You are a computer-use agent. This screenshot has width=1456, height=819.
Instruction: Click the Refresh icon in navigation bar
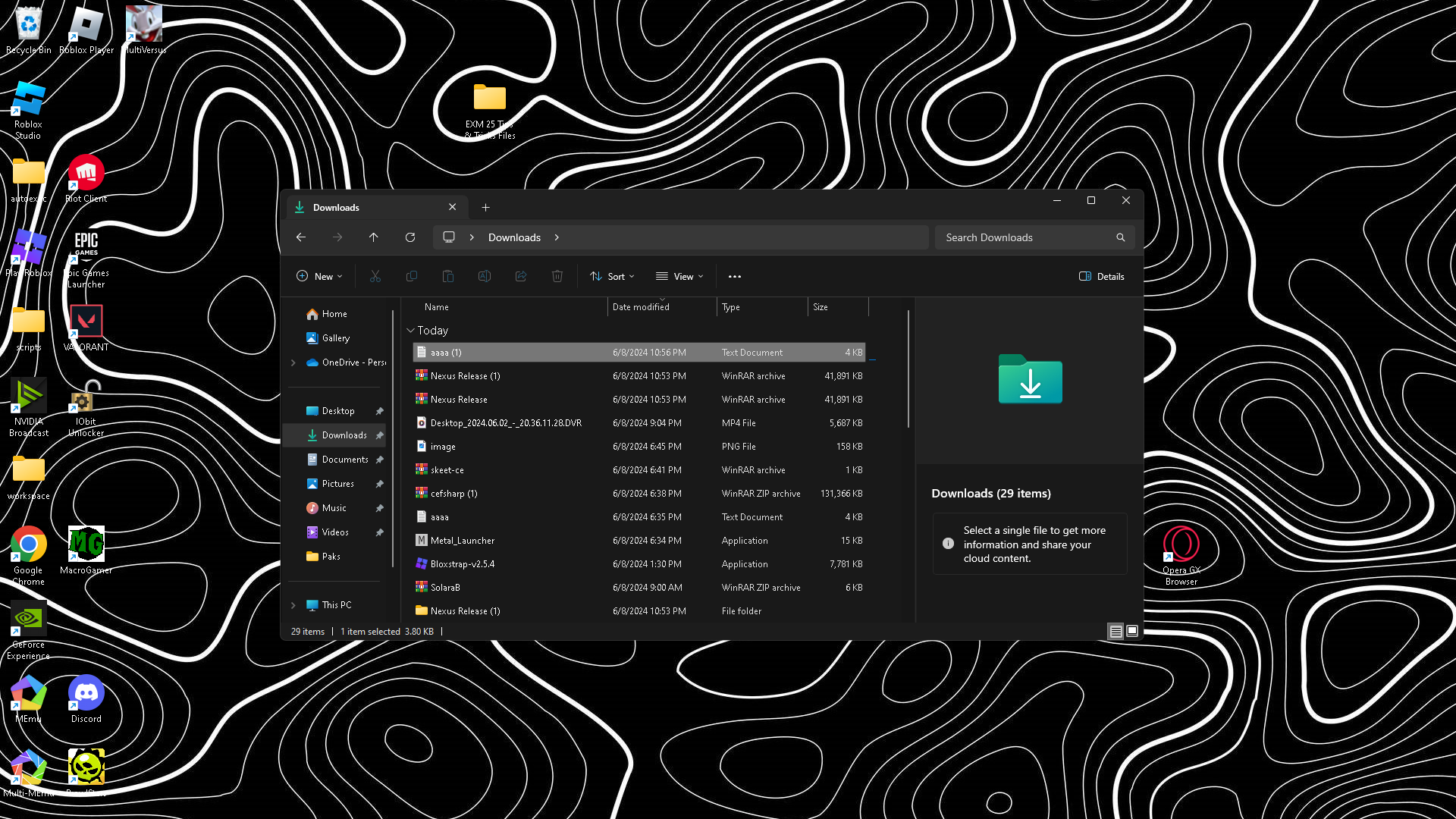[410, 237]
